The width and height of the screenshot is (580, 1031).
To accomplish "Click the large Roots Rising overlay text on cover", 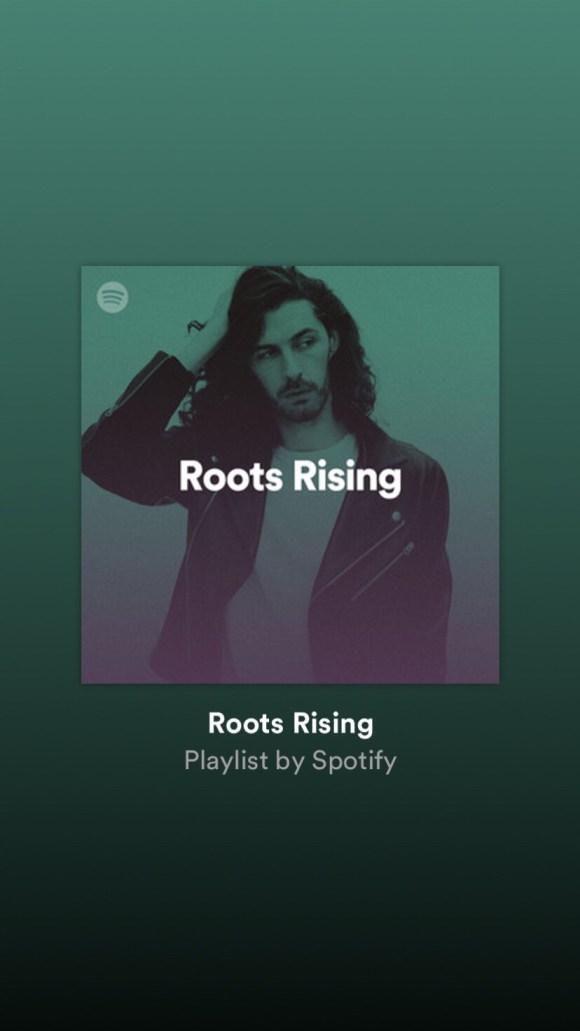I will click(x=290, y=477).
